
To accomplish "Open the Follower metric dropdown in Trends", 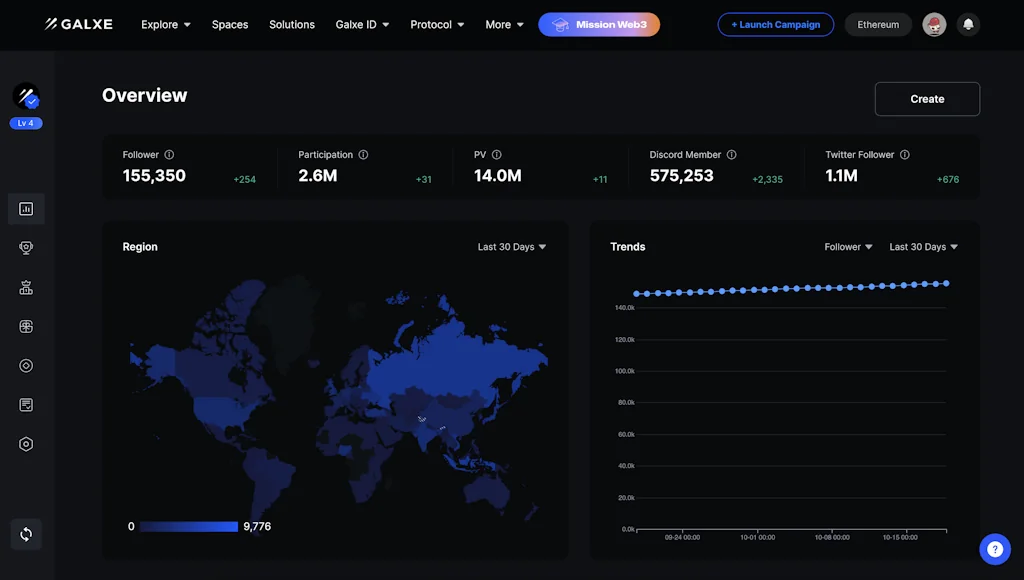I will 848,247.
